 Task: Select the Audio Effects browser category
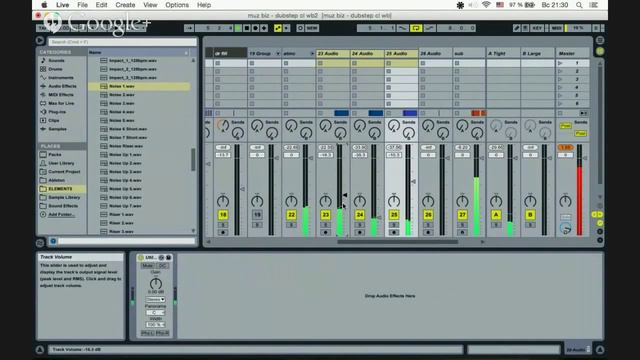click(x=62, y=86)
